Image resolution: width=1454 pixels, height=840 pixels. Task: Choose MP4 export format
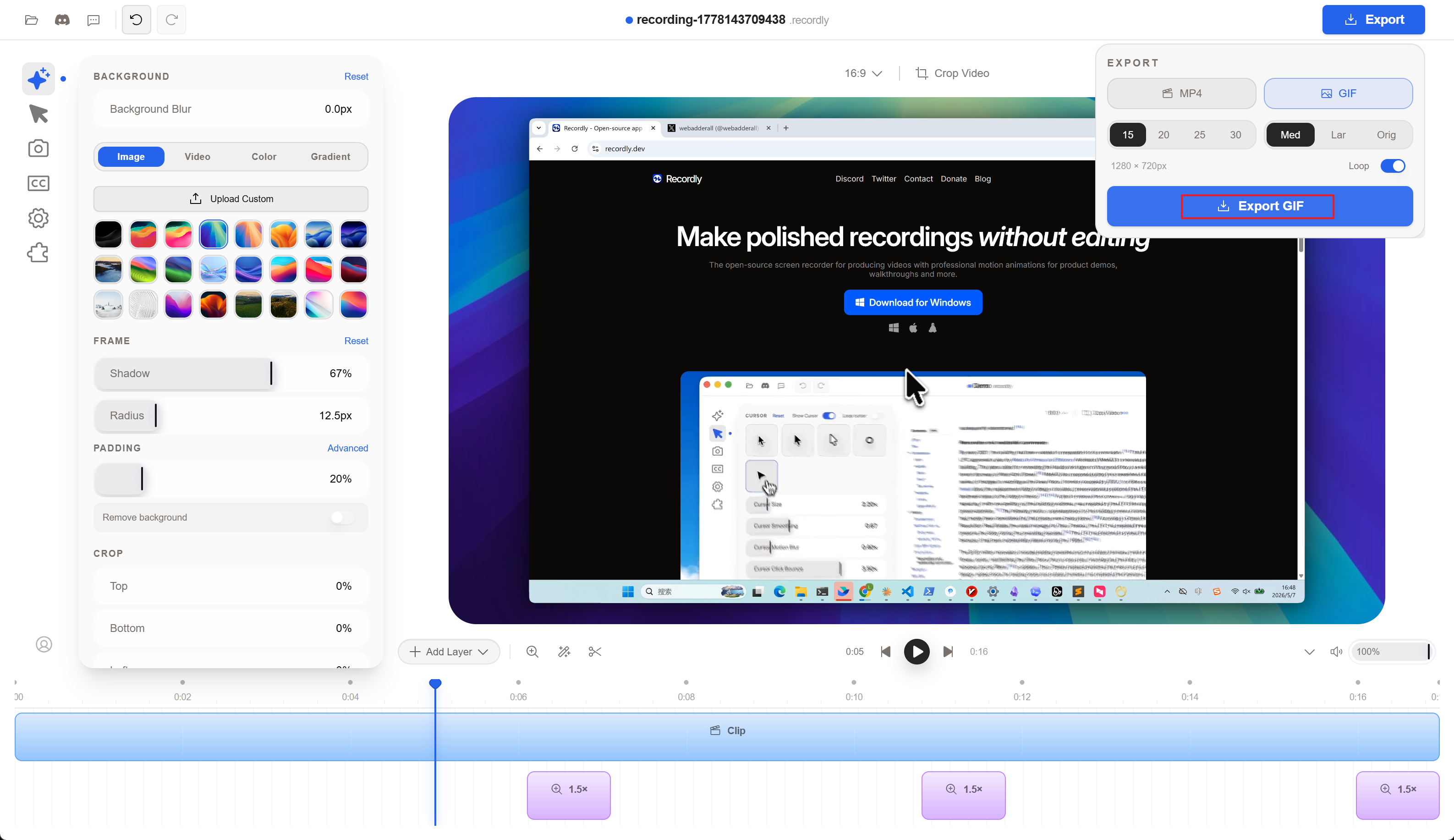click(1181, 93)
